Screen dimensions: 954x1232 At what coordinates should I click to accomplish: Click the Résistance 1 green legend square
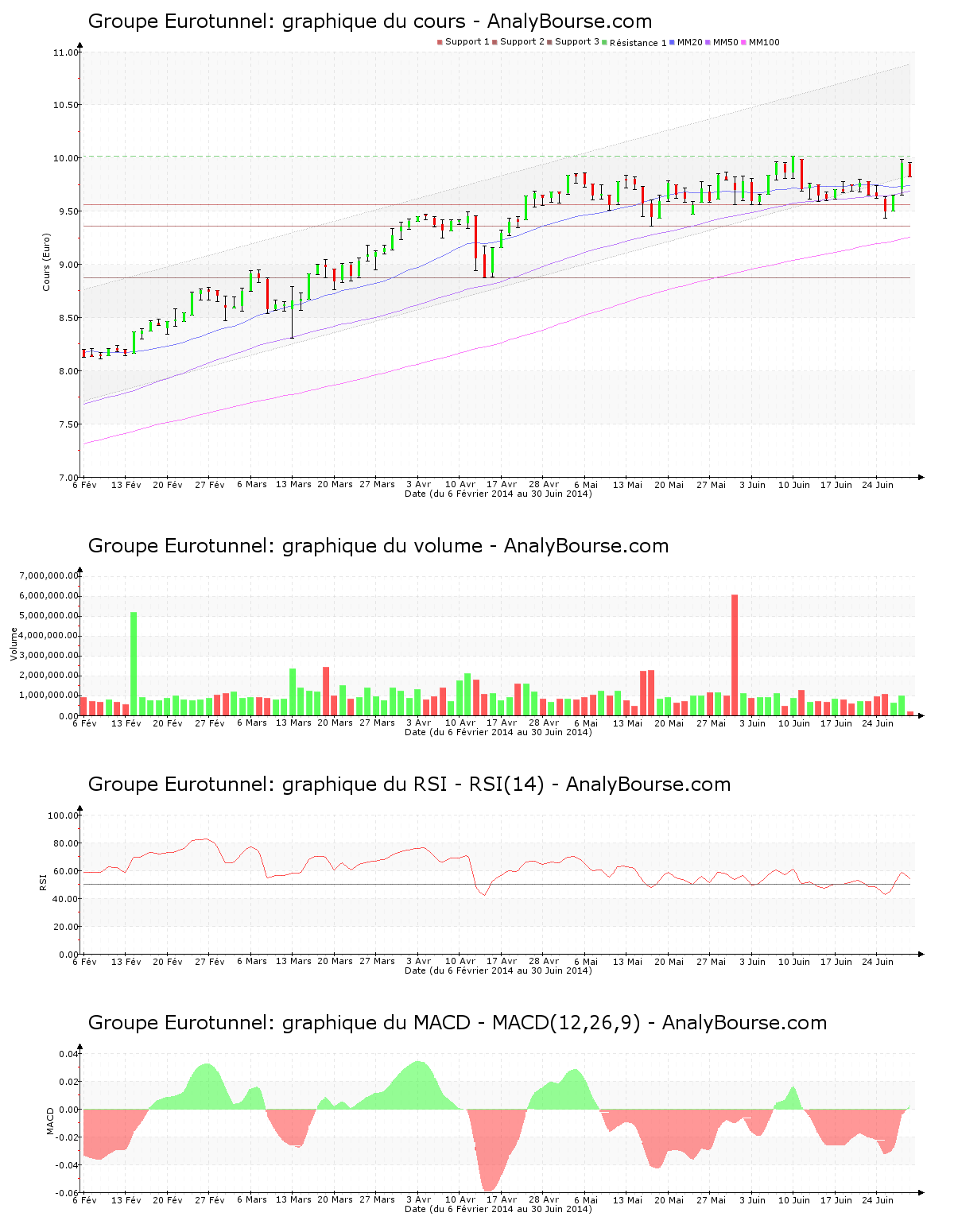coord(605,42)
